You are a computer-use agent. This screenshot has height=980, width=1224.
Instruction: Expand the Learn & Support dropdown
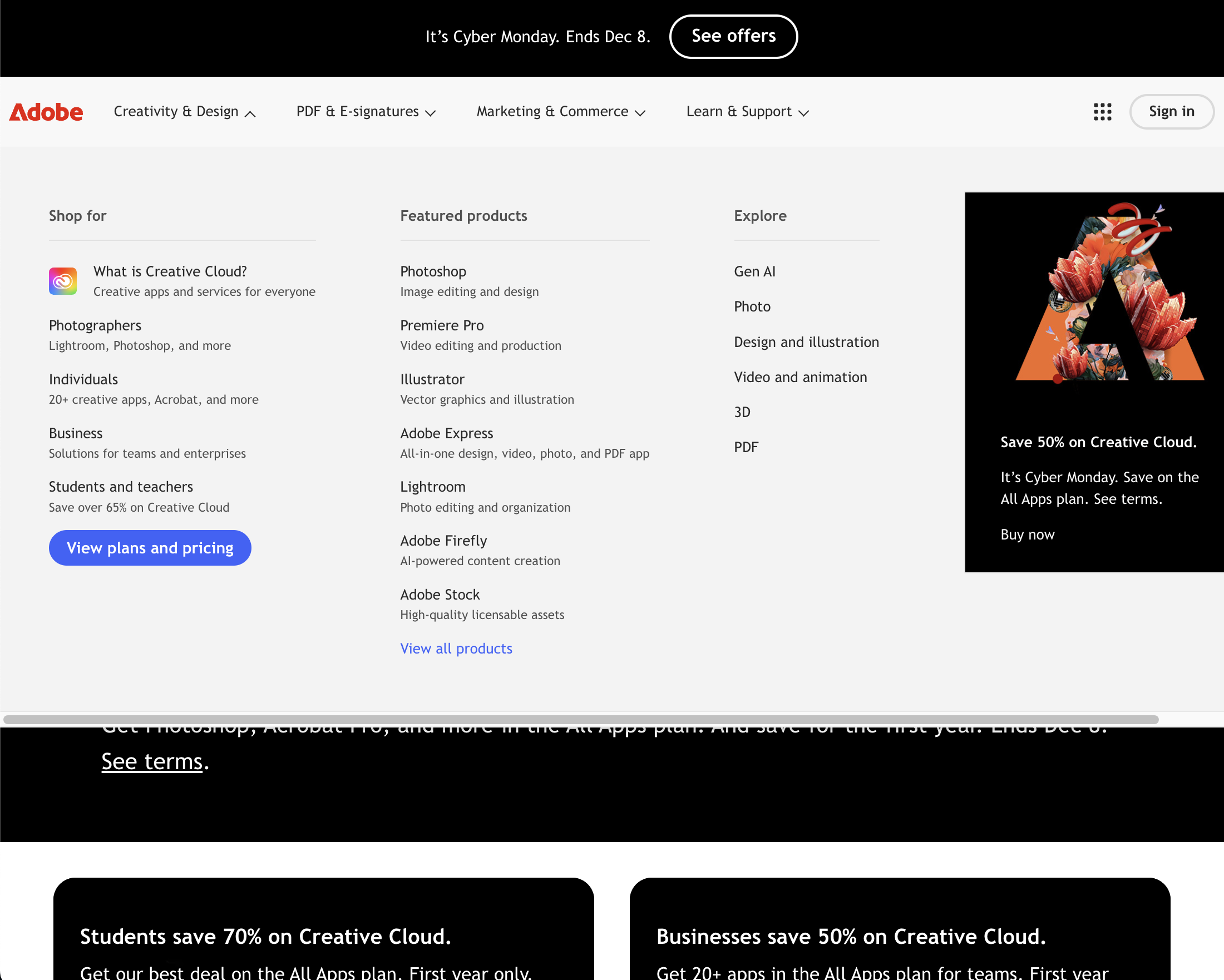tap(747, 112)
